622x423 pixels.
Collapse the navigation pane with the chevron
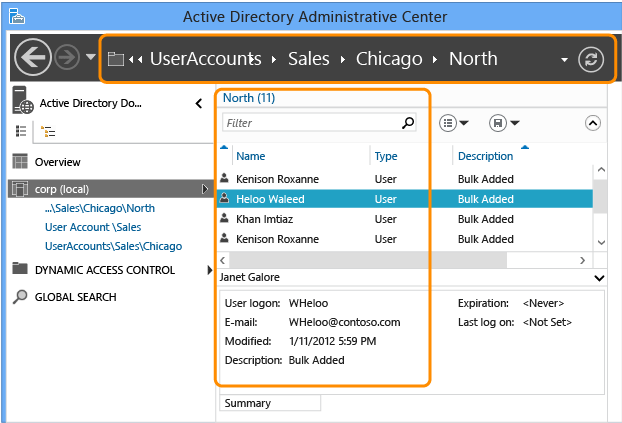199,104
